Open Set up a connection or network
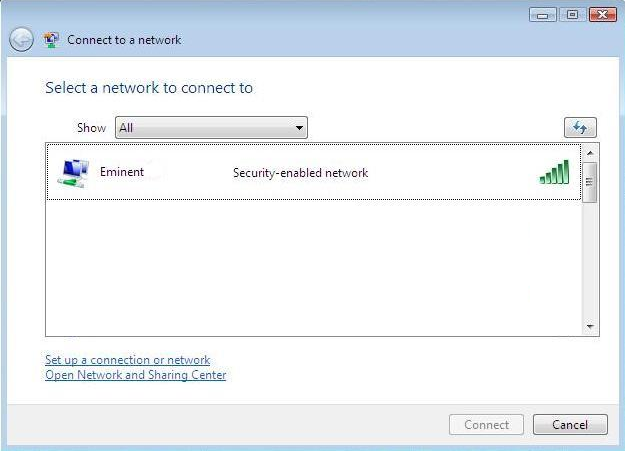The width and height of the screenshot is (625, 451). (128, 360)
